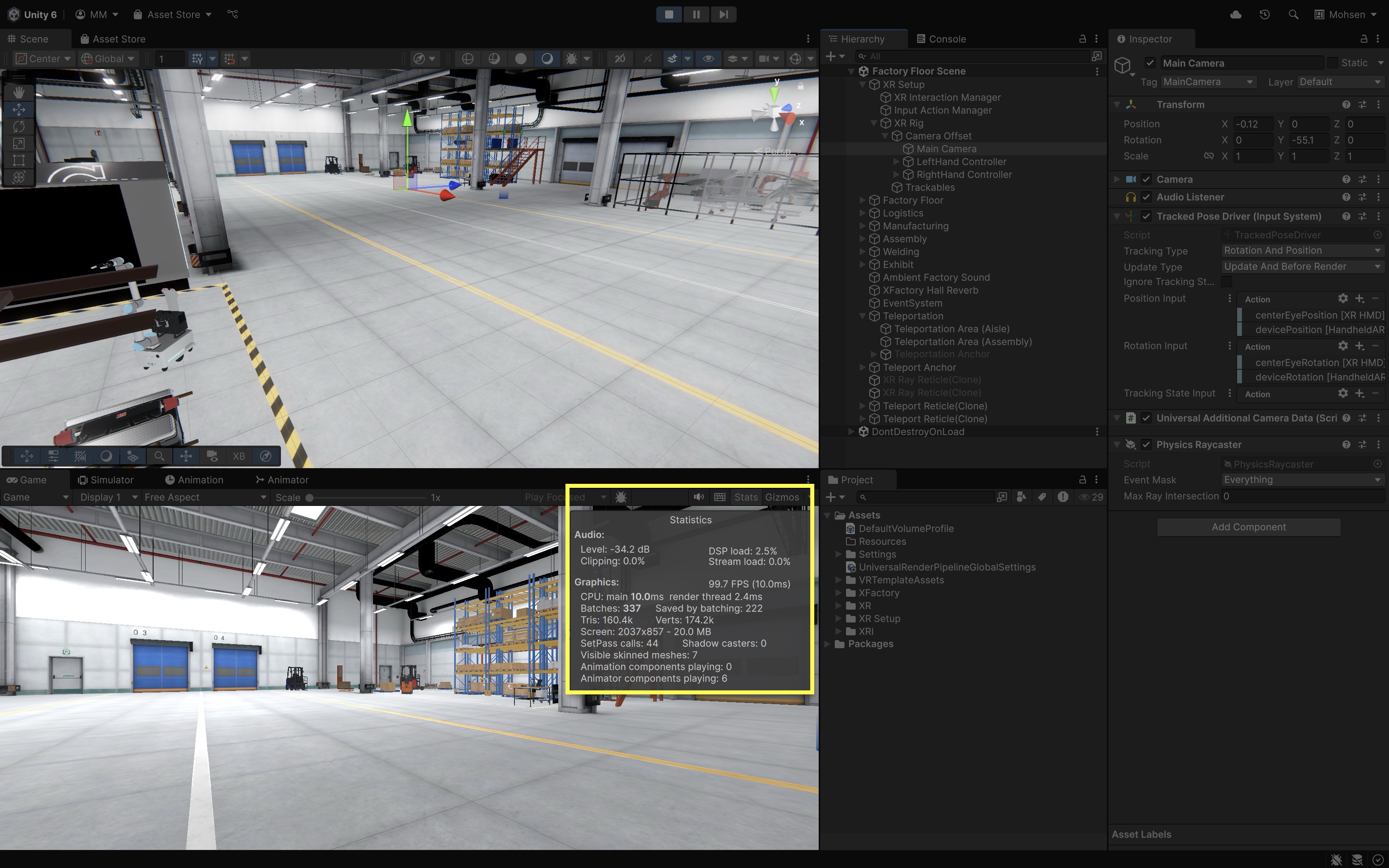Select the Scale tool in Scene
Image resolution: width=1389 pixels, height=868 pixels.
tap(19, 143)
